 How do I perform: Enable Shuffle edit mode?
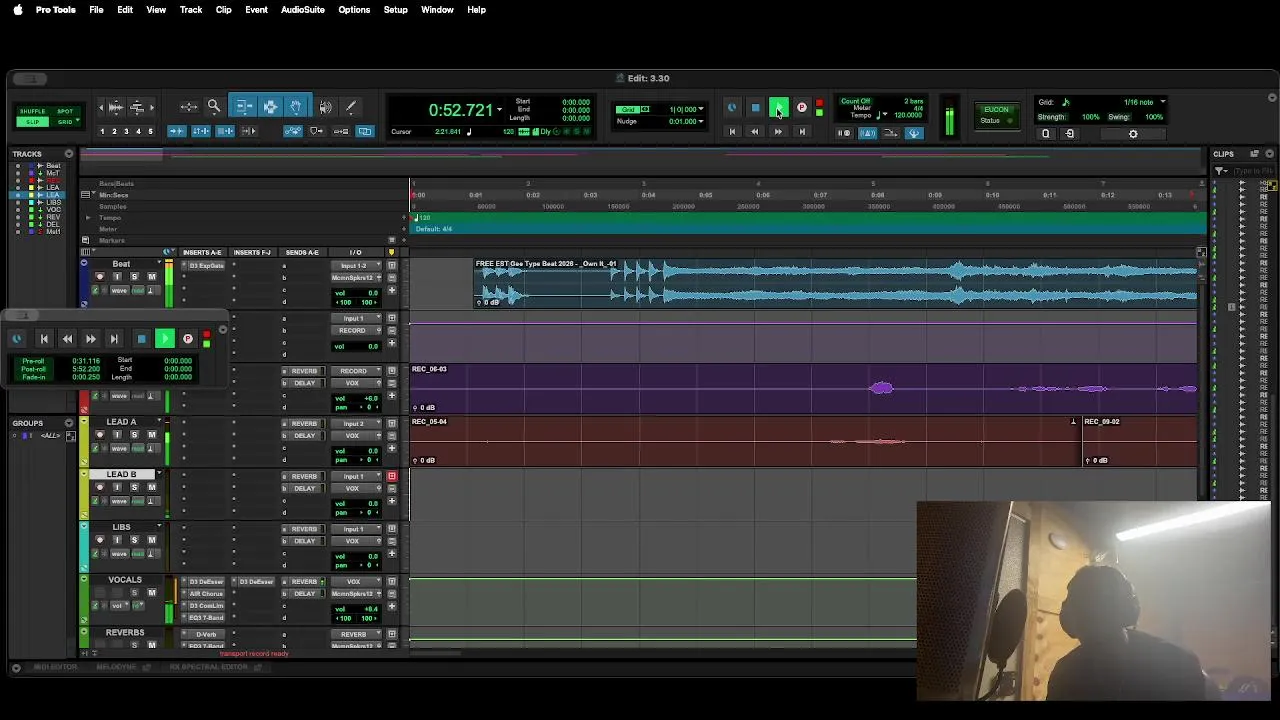pyautogui.click(x=32, y=111)
